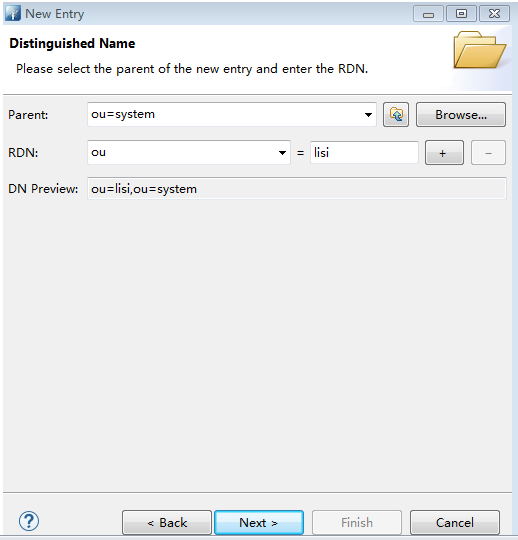Screen dimensions: 518x540
Task: Click the Distinguished Name heading text
Action: (x=72, y=43)
